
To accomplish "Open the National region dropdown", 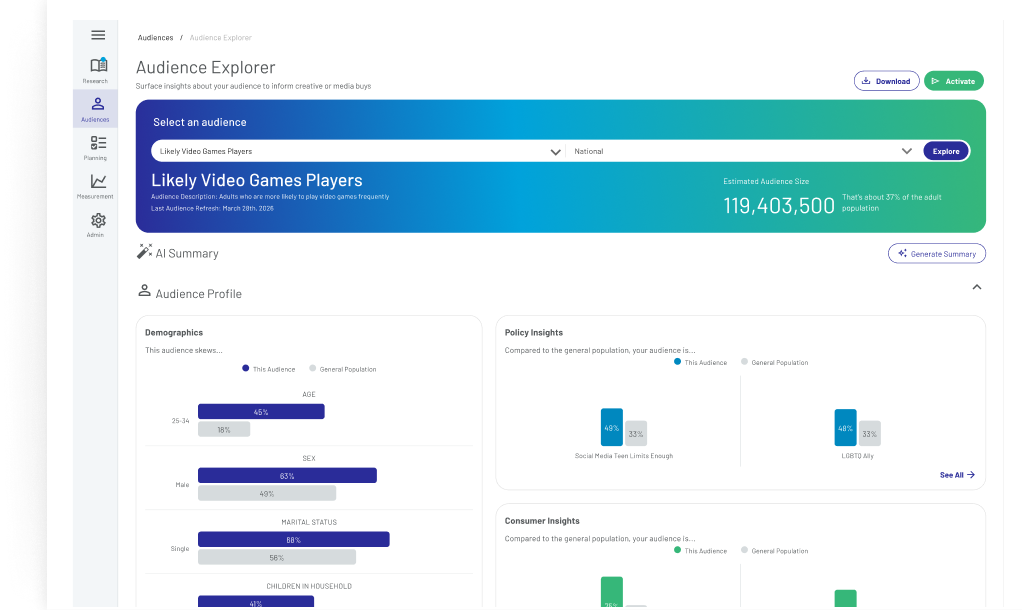I will coord(743,151).
